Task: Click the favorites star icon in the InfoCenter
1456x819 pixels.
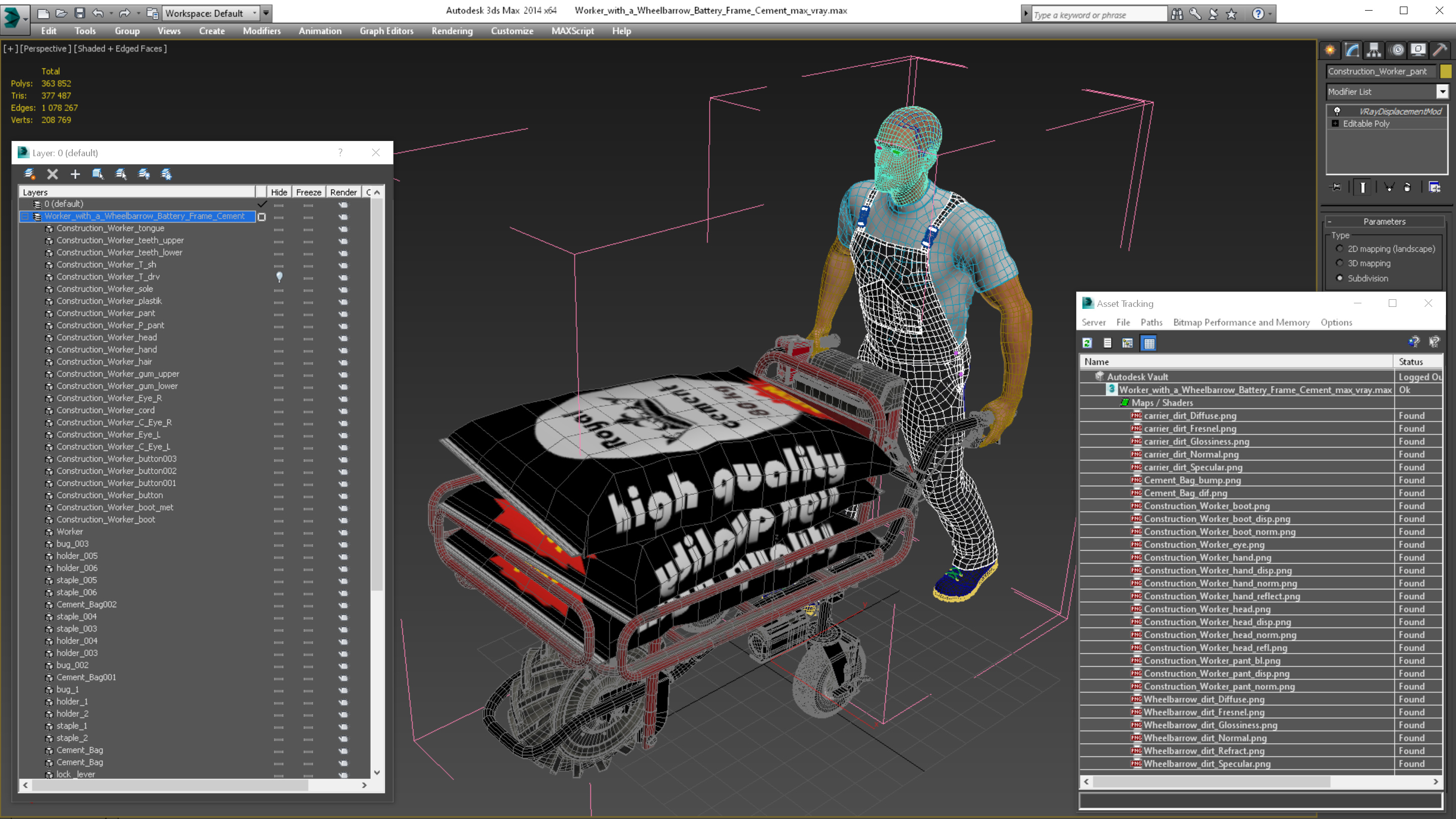Action: 1232,14
